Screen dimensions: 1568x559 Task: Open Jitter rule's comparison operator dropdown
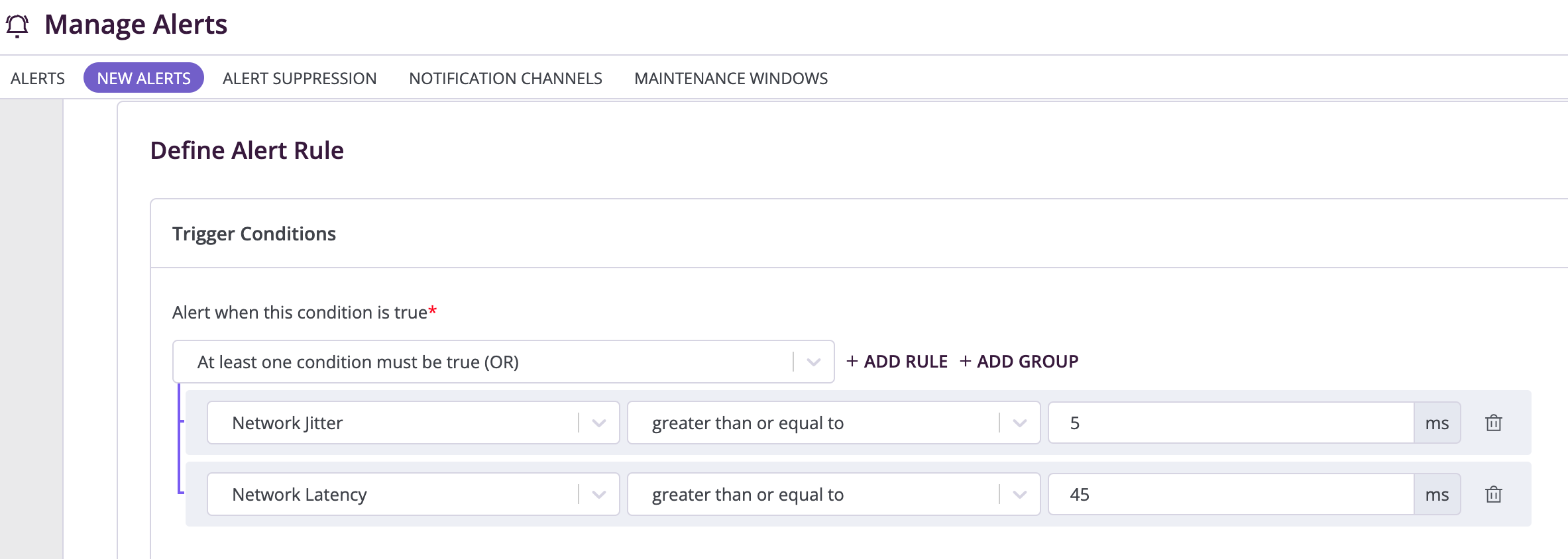pyautogui.click(x=834, y=423)
